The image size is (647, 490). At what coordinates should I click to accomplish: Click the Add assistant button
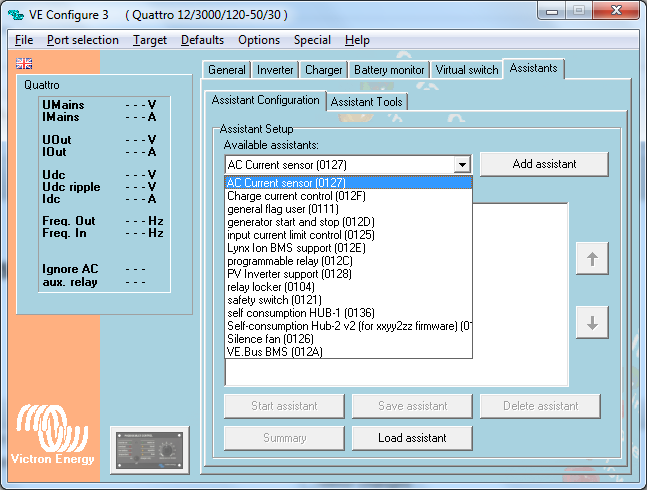(544, 164)
